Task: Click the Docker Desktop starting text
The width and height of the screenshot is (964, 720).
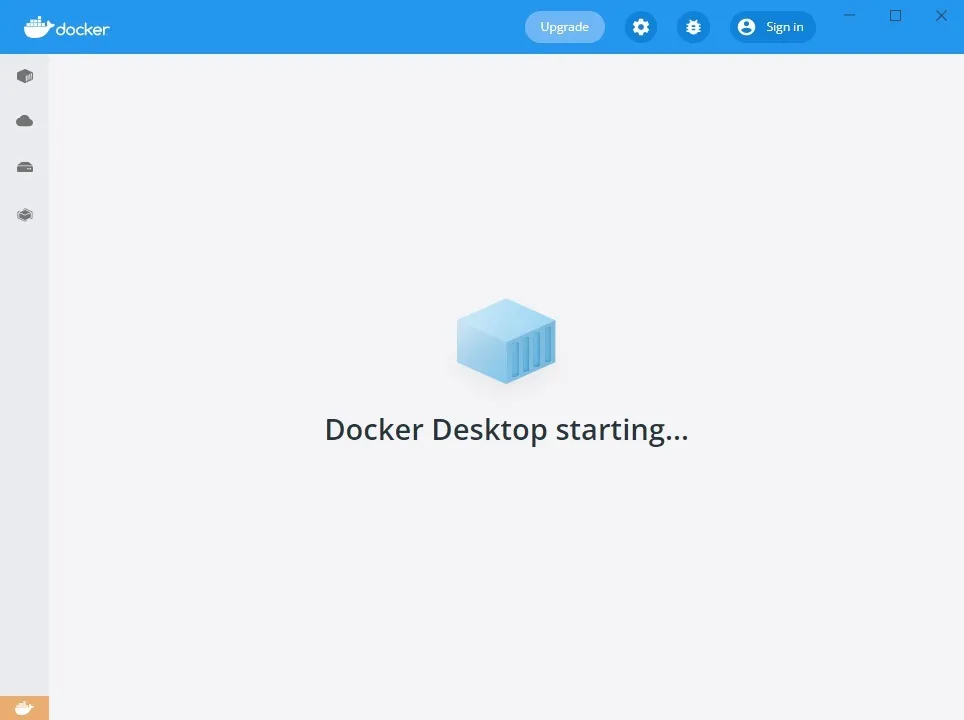Action: tap(506, 430)
